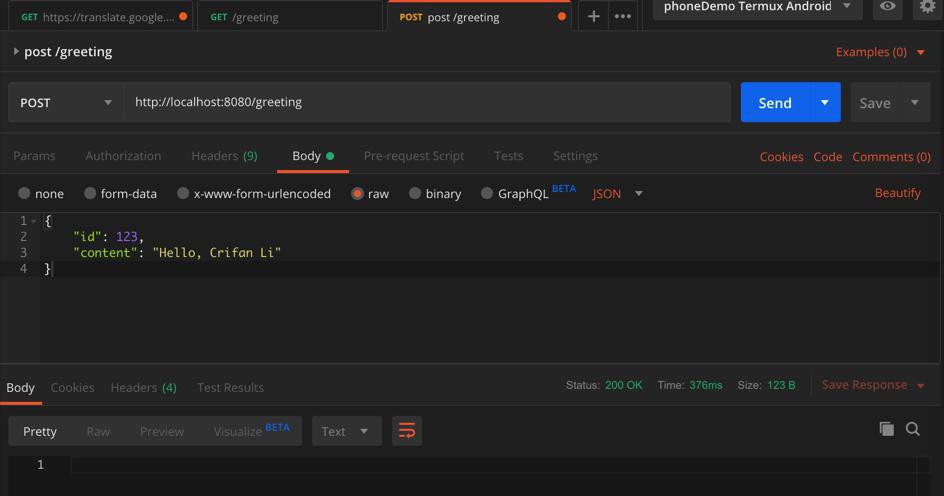944x496 pixels.
Task: Switch to the translate.google GET tab
Action: click(101, 17)
